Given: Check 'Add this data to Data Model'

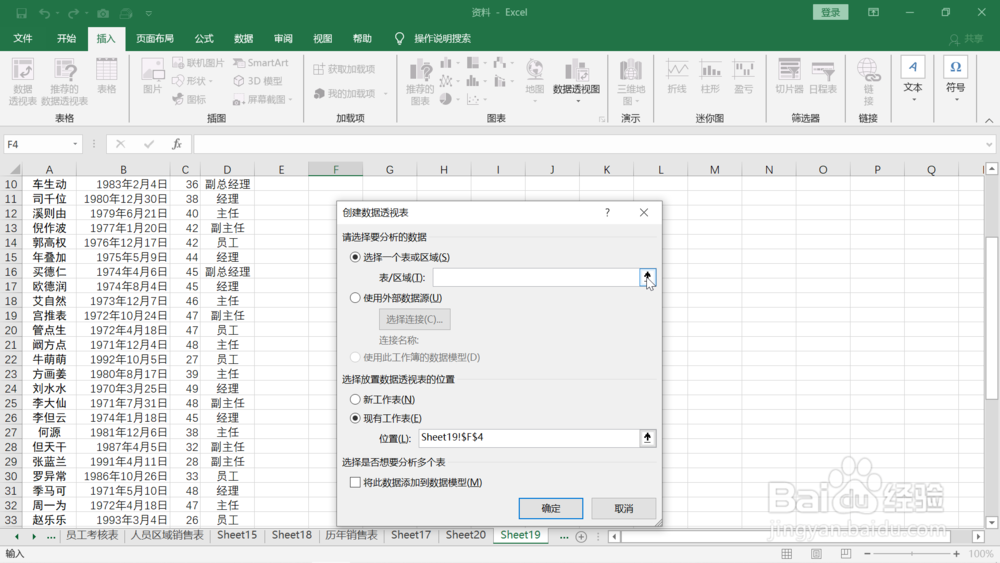Looking at the screenshot, I should [x=355, y=483].
